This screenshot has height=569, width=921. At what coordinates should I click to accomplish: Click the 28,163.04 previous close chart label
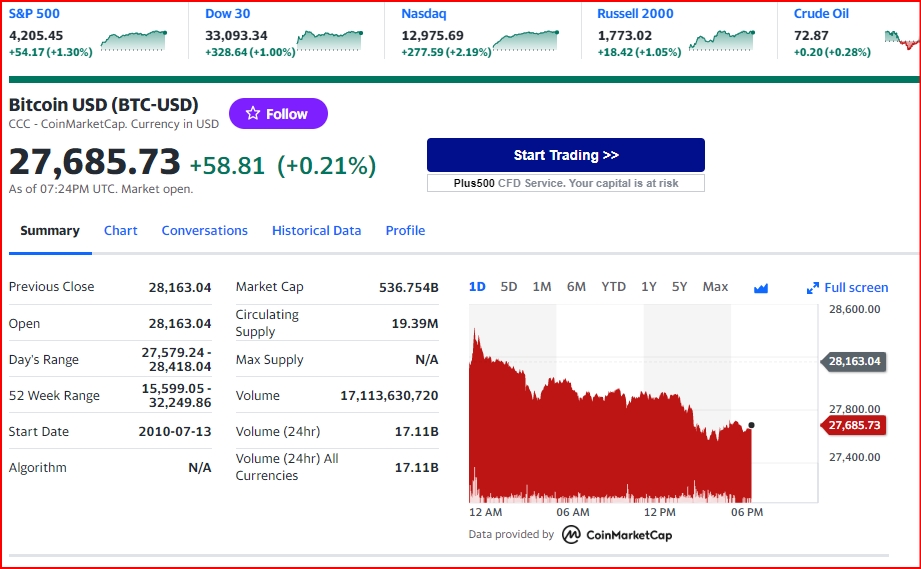click(853, 361)
